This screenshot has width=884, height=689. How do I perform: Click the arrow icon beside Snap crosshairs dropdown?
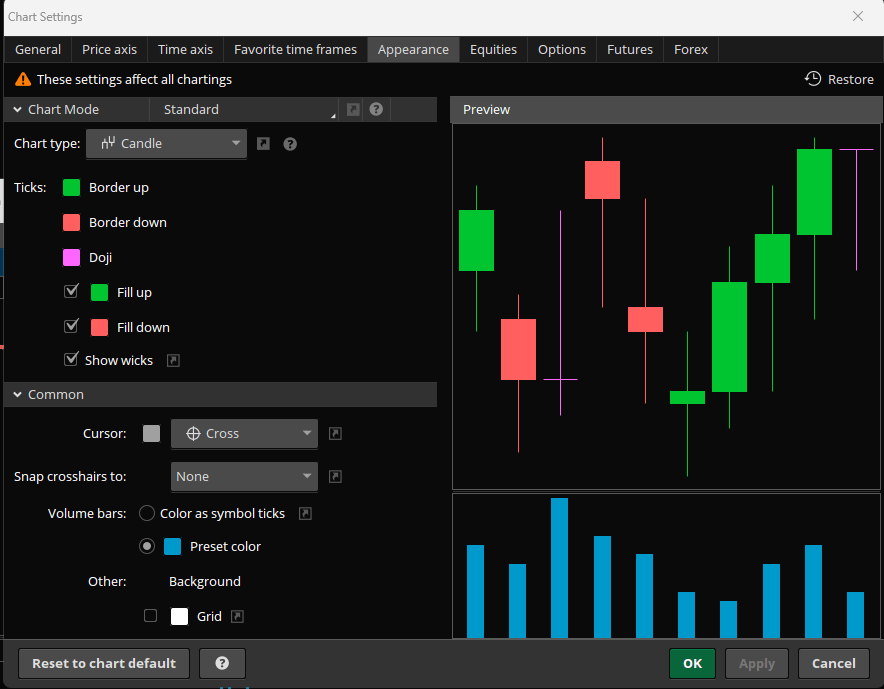coord(335,476)
